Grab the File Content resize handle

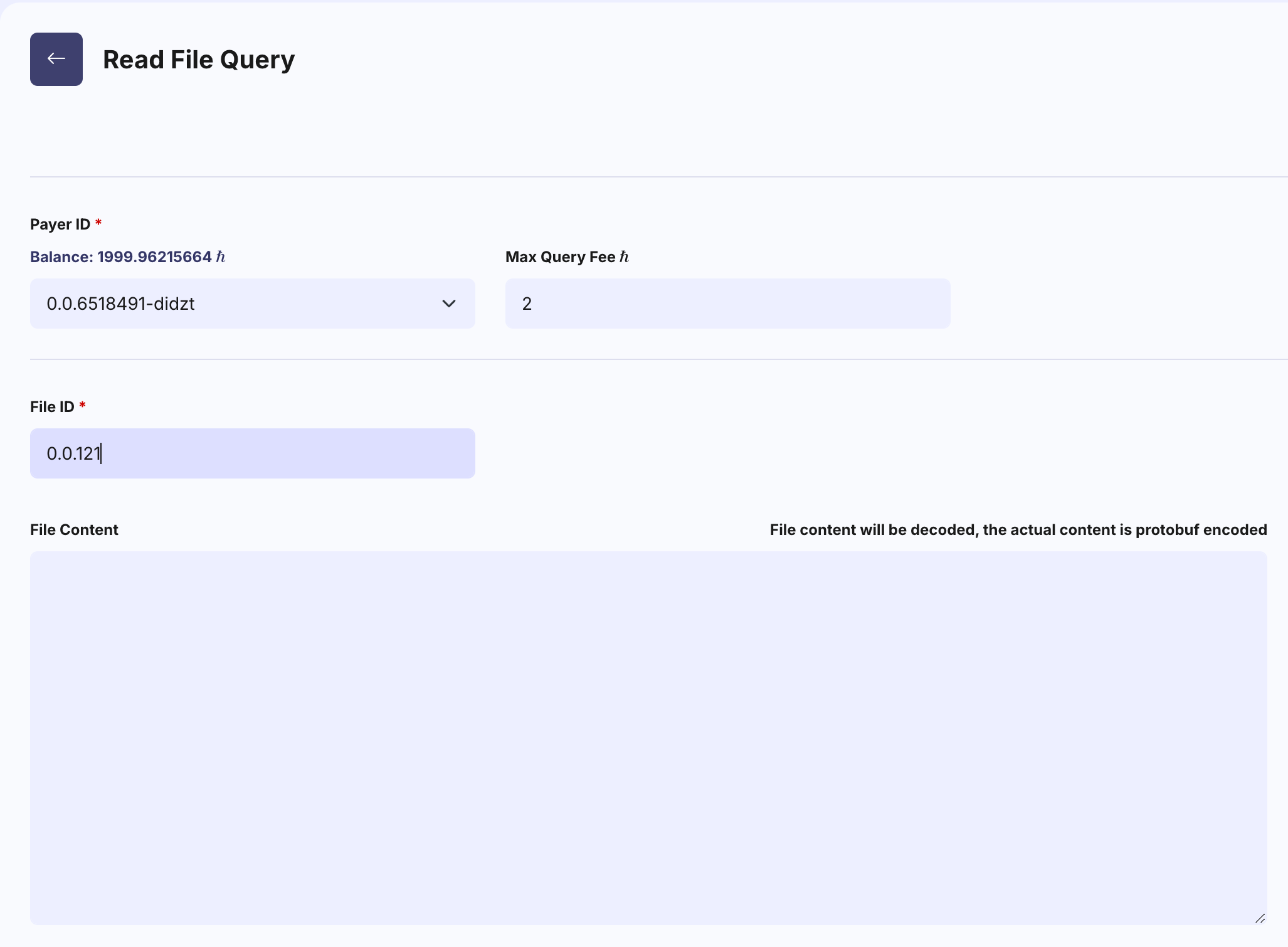click(x=1260, y=918)
